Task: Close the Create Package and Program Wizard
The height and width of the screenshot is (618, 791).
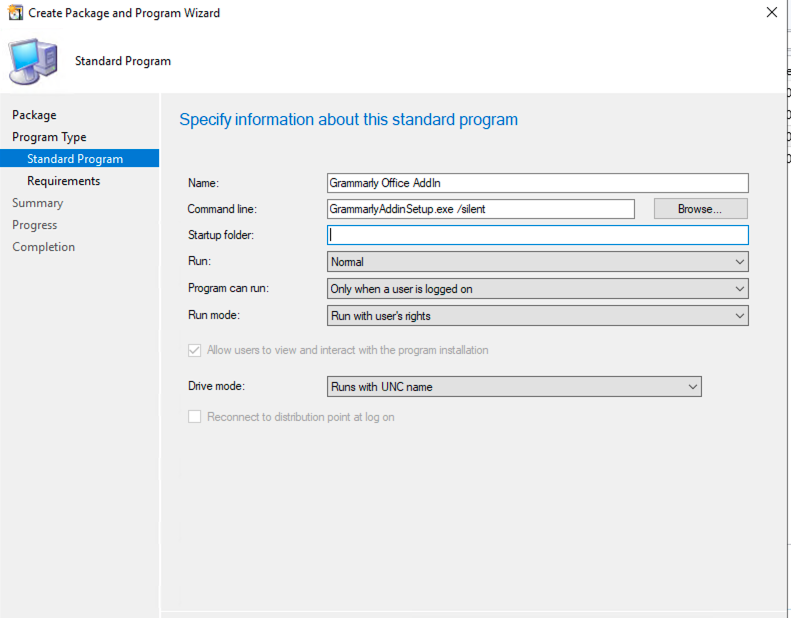Action: [x=771, y=13]
